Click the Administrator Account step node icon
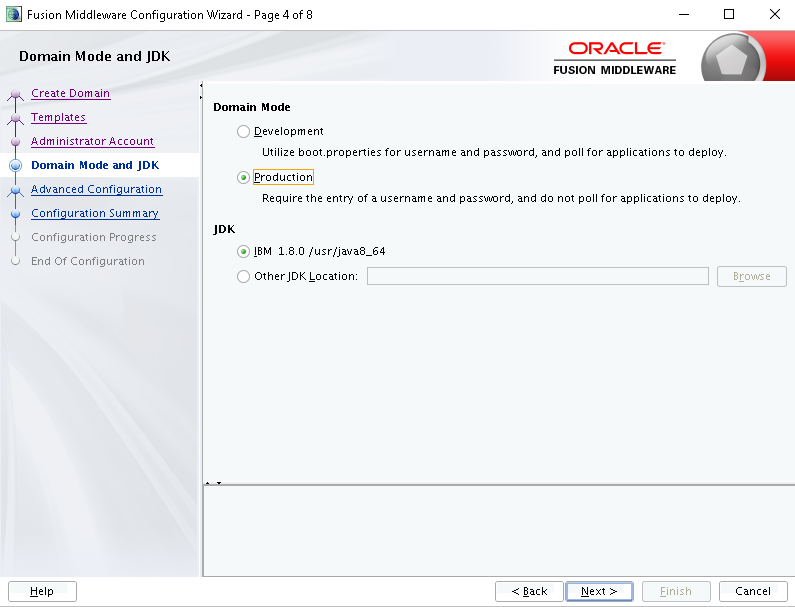The width and height of the screenshot is (795, 607). coord(16,141)
